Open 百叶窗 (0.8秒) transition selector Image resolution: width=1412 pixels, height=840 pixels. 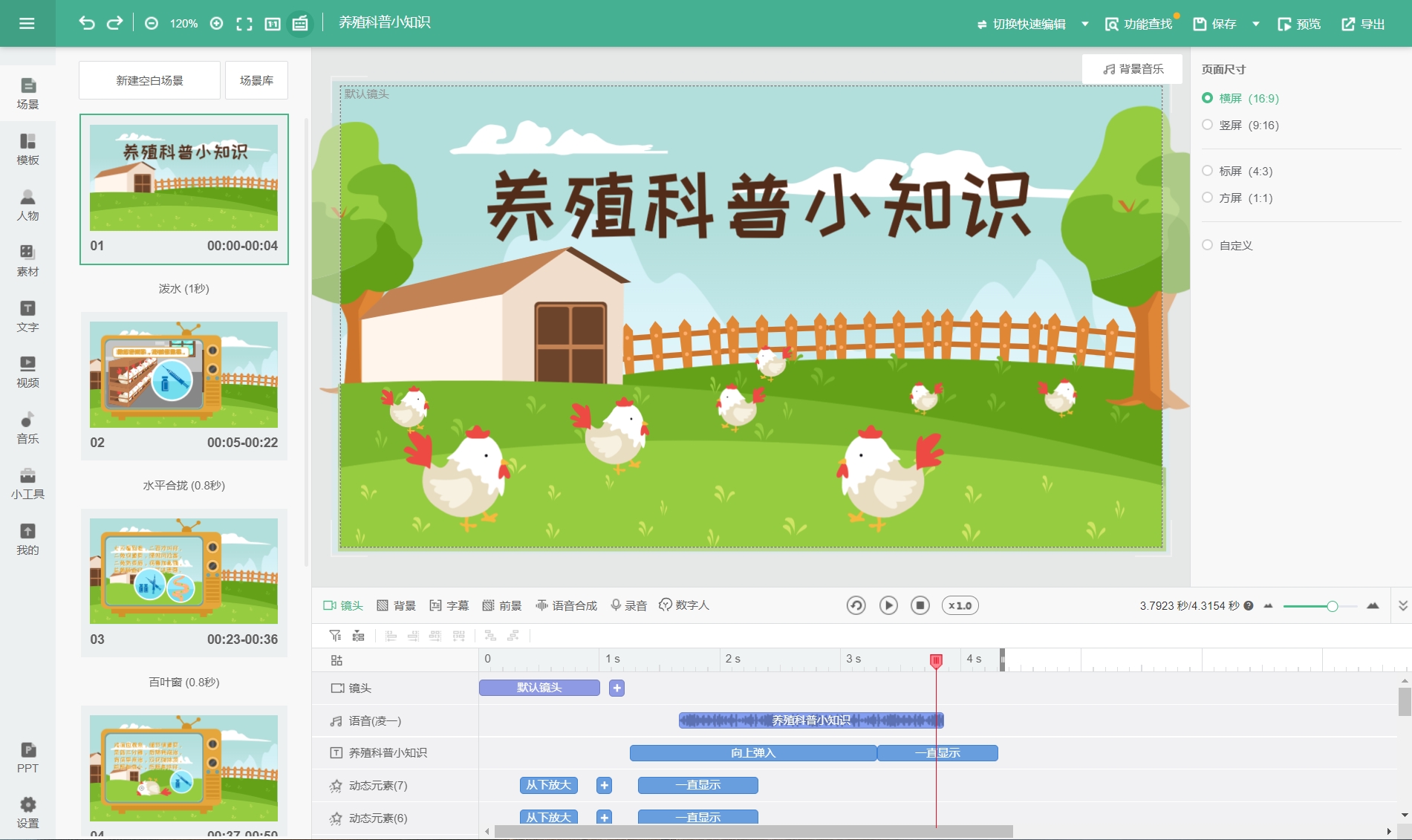click(183, 682)
